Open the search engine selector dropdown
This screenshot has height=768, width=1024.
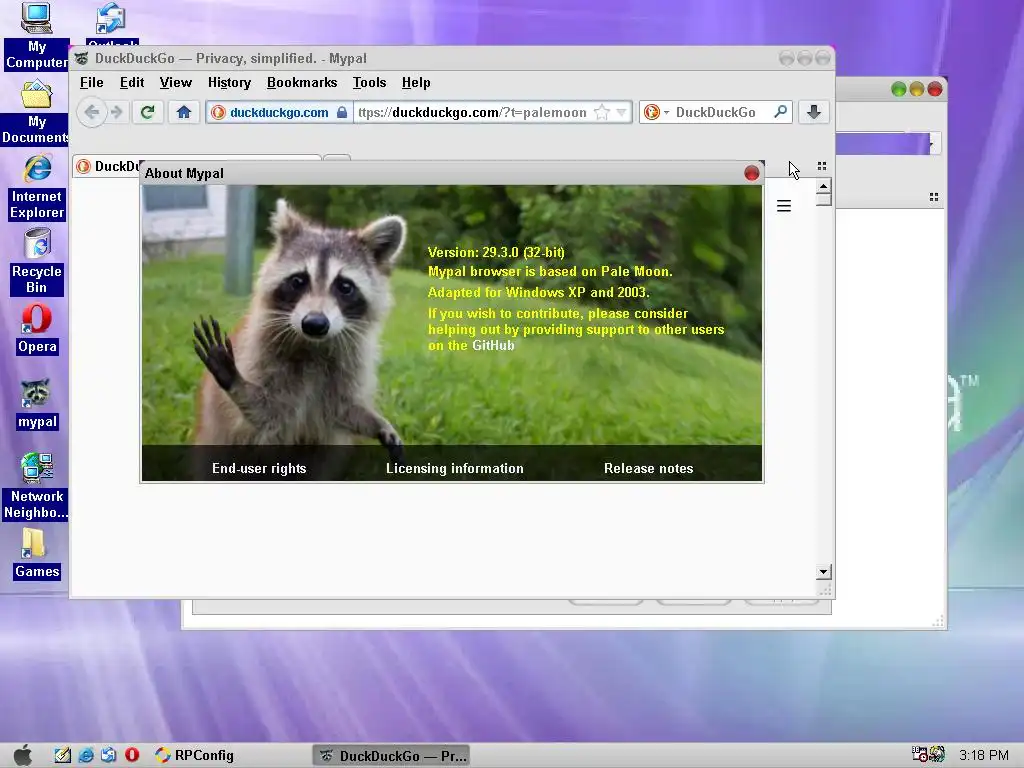pyautogui.click(x=656, y=112)
